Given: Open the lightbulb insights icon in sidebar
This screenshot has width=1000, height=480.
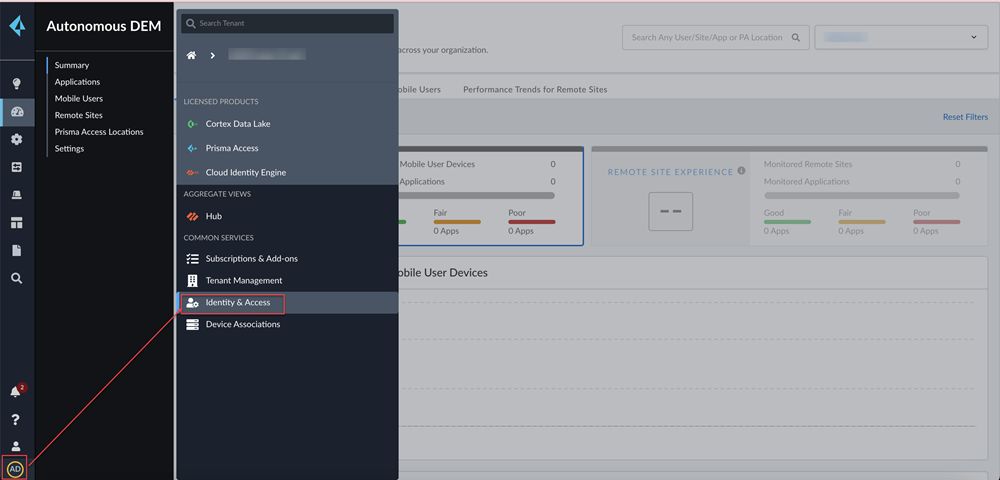Looking at the screenshot, I should [x=17, y=84].
